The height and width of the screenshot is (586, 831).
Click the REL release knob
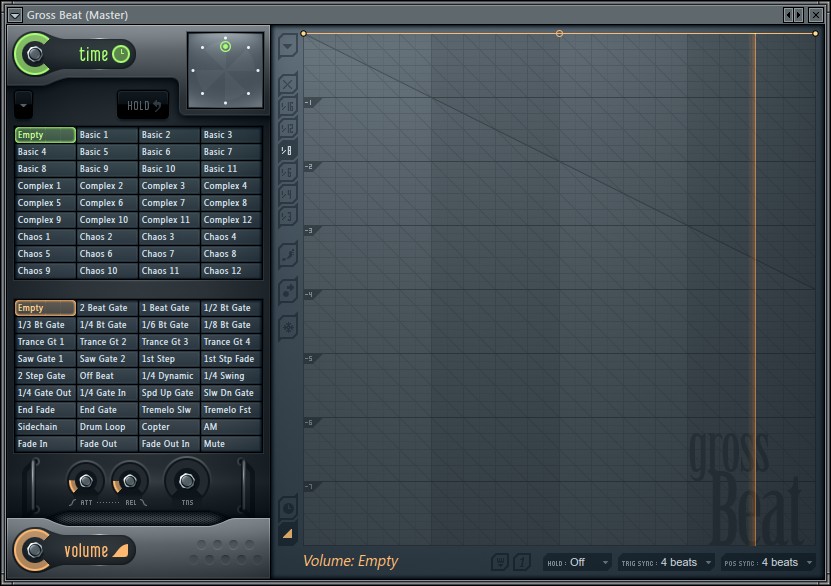click(x=129, y=481)
